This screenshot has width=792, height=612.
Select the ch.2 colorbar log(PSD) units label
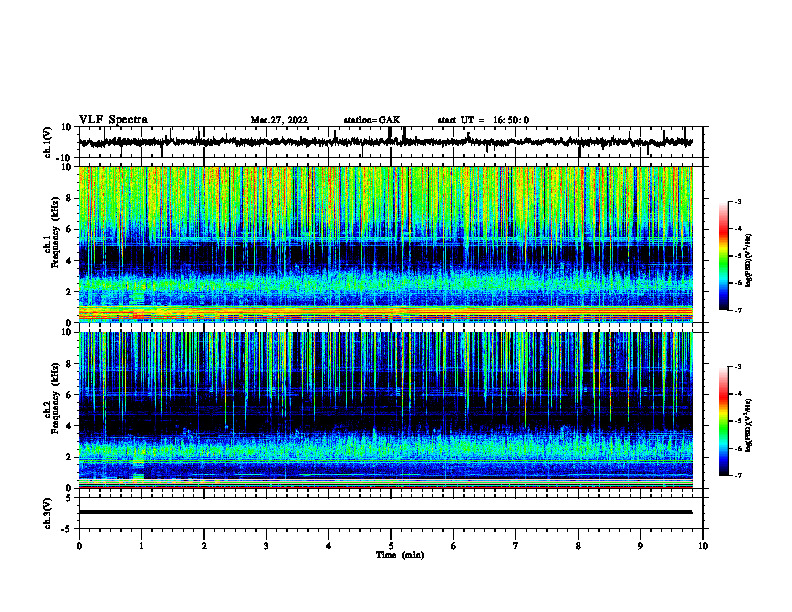(x=749, y=424)
